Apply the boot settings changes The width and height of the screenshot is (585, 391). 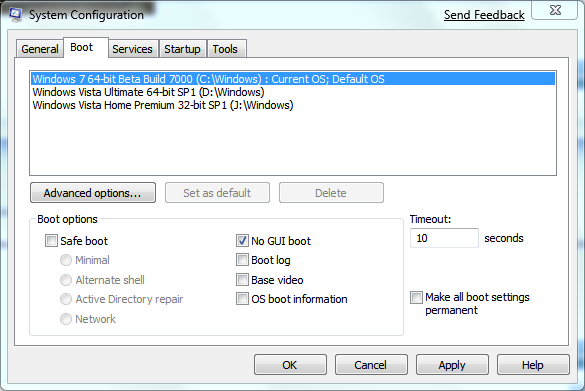pos(452,365)
